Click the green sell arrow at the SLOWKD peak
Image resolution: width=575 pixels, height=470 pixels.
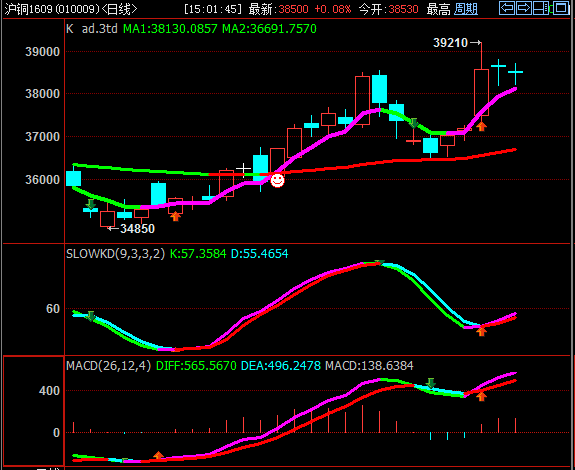pos(380,262)
